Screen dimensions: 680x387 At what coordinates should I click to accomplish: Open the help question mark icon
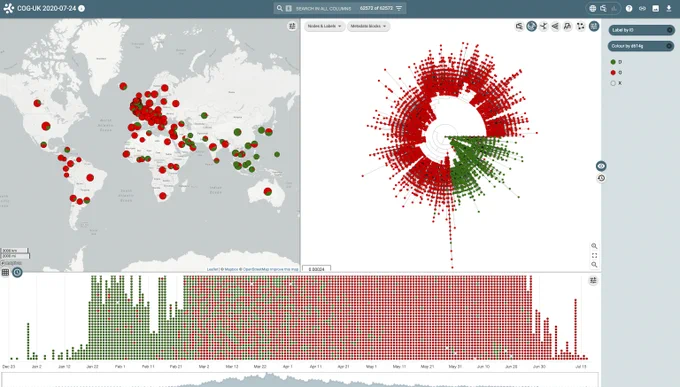629,8
